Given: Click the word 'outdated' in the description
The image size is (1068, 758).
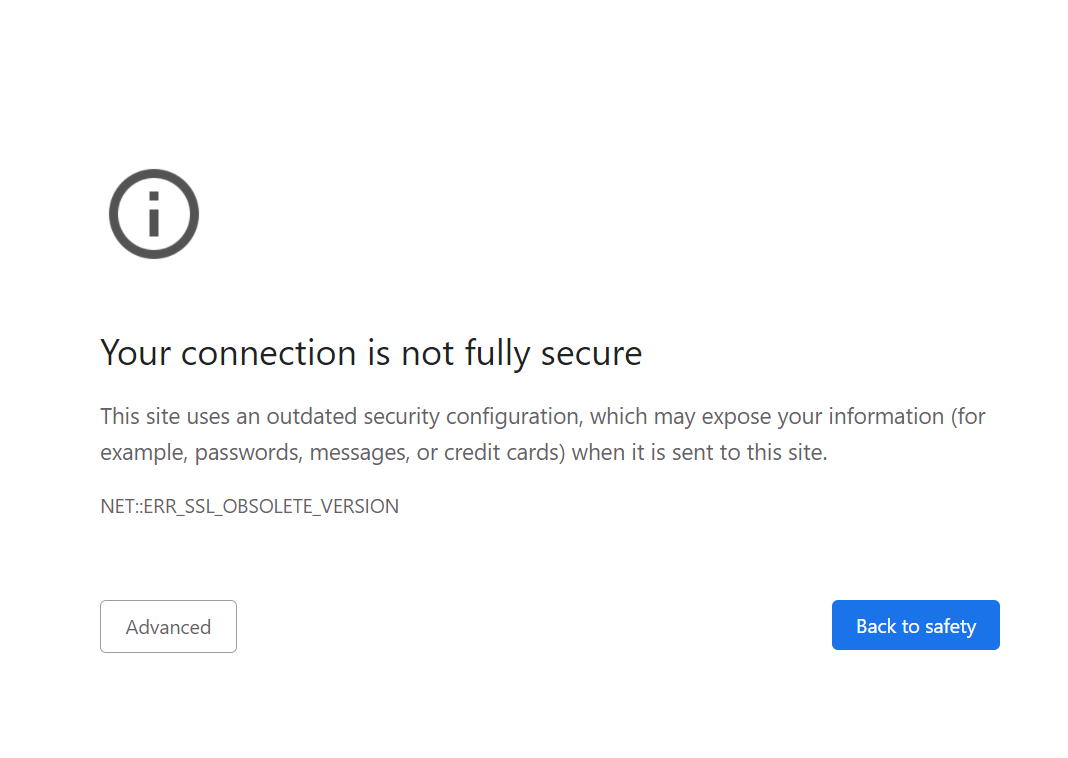Looking at the screenshot, I should (x=311, y=416).
